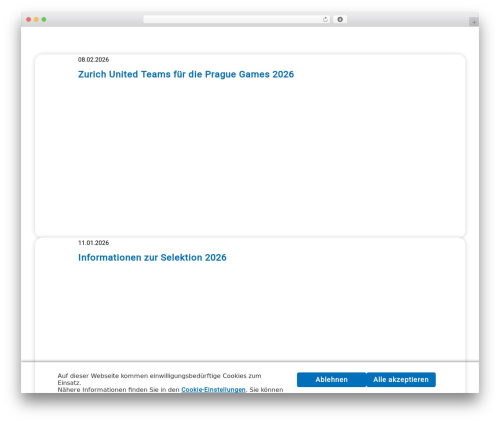500x423 pixels.
Task: Click the date 11.01.2026
Action: tap(93, 243)
